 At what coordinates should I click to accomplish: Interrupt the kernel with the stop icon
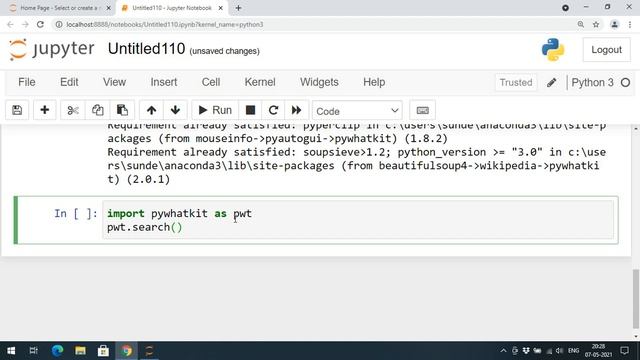[250, 110]
